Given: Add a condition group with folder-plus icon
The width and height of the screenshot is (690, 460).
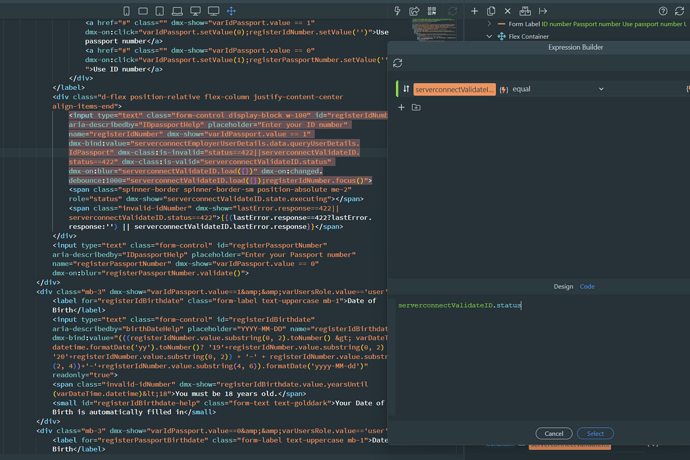Looking at the screenshot, I should tap(416, 107).
